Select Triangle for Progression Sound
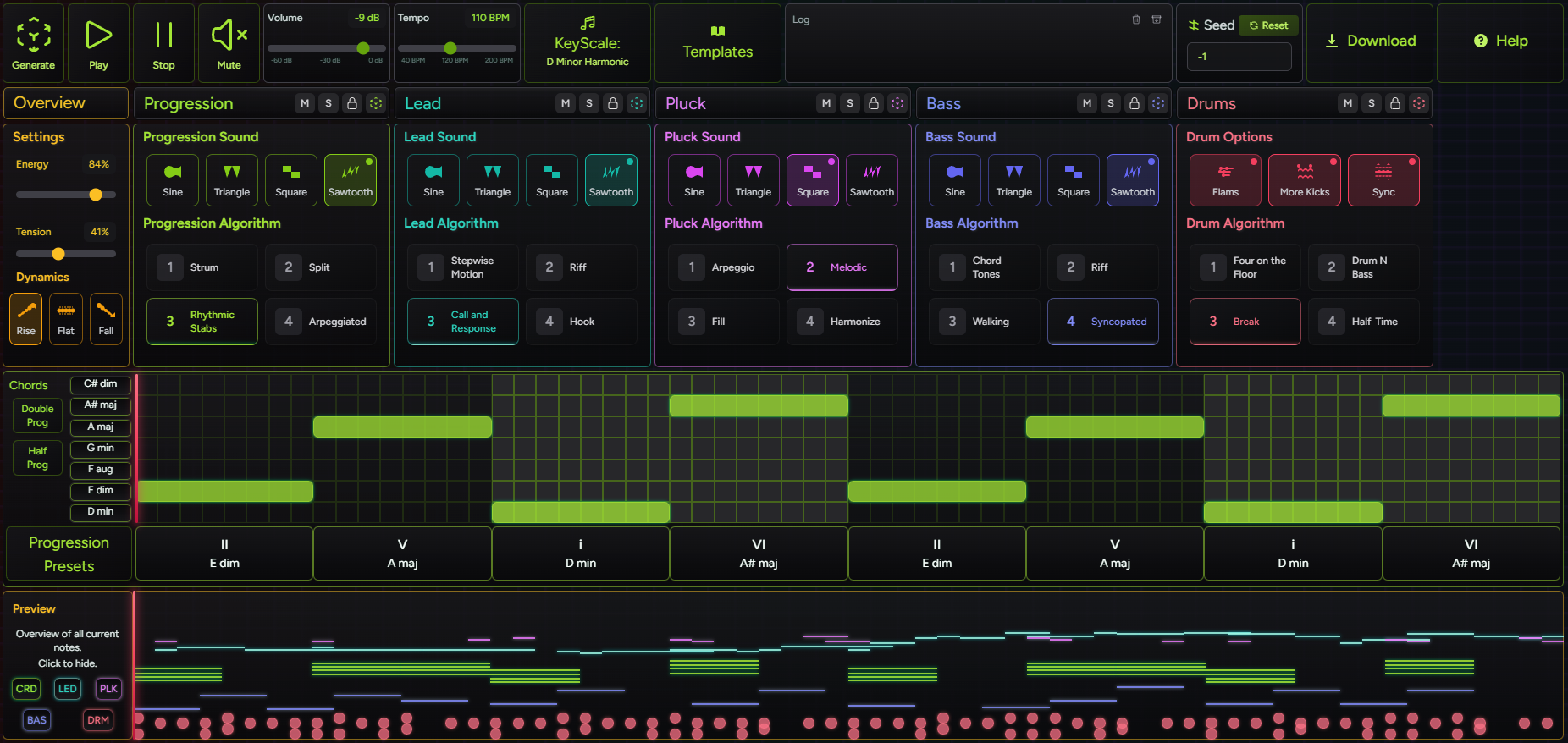 tap(232, 180)
